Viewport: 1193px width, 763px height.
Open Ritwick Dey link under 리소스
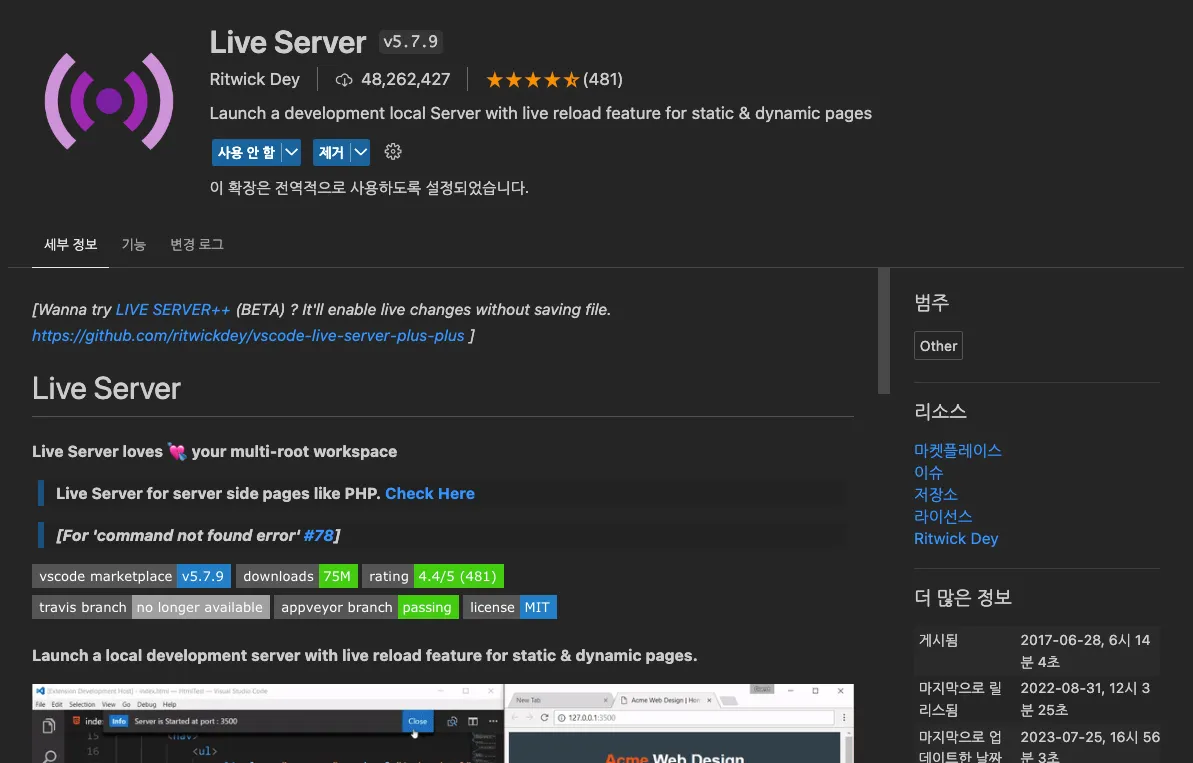coord(956,539)
